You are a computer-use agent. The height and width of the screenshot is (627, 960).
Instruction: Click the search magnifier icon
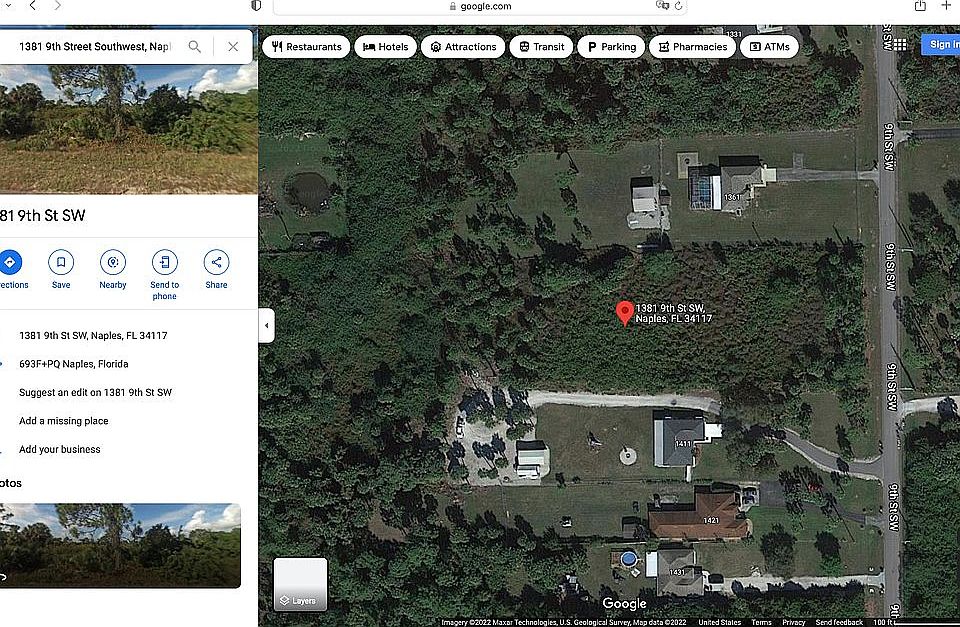[195, 47]
